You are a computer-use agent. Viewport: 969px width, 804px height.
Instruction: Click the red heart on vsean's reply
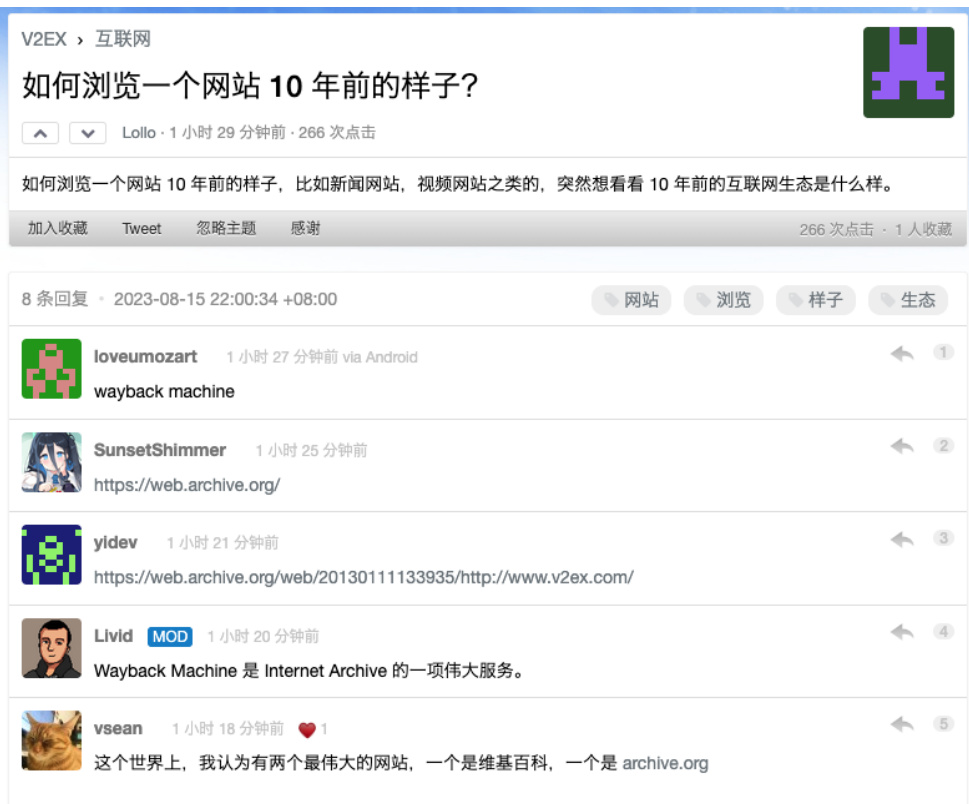point(307,730)
